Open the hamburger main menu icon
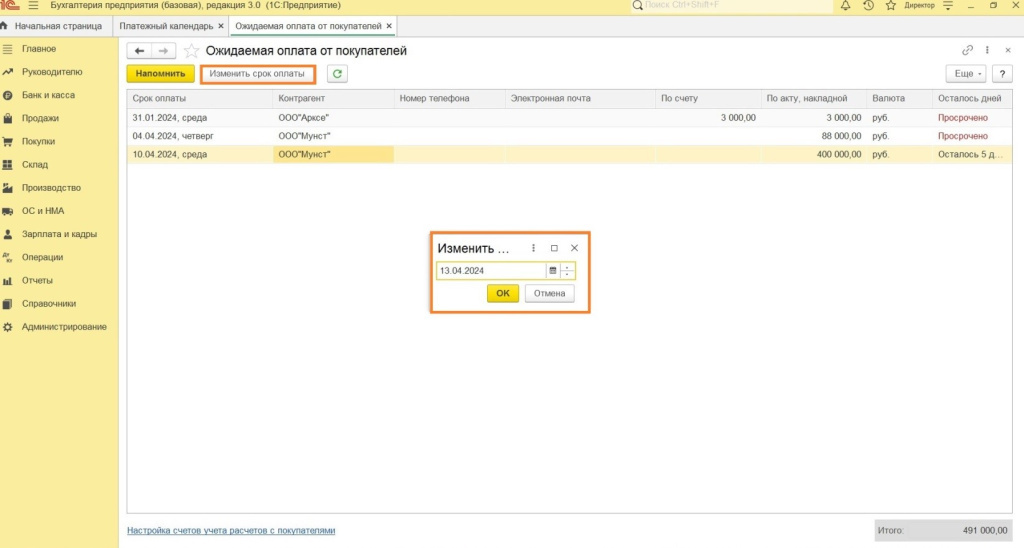The image size is (1024, 548). tap(33, 6)
